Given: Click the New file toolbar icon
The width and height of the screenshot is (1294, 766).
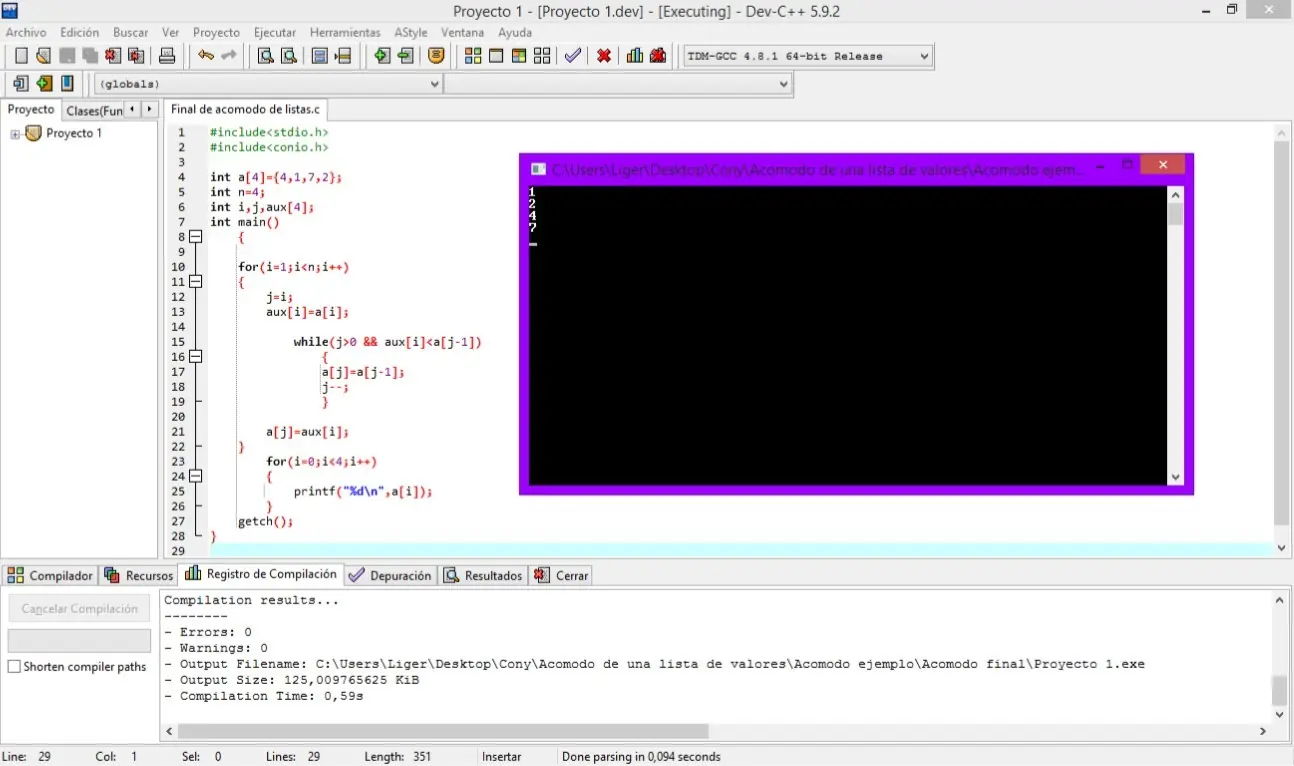Looking at the screenshot, I should (20, 56).
